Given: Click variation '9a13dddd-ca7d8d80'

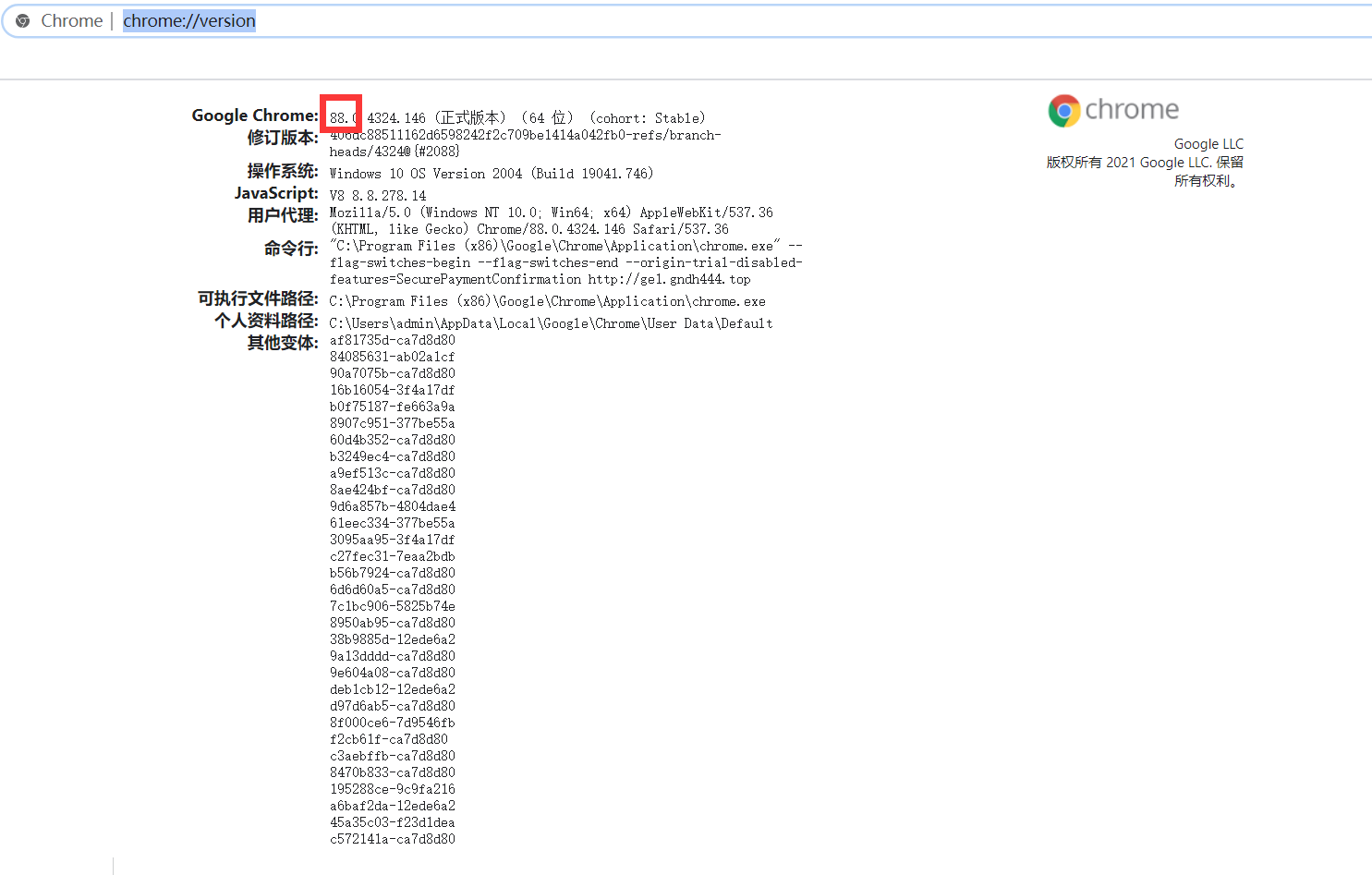Looking at the screenshot, I should click(x=393, y=656).
